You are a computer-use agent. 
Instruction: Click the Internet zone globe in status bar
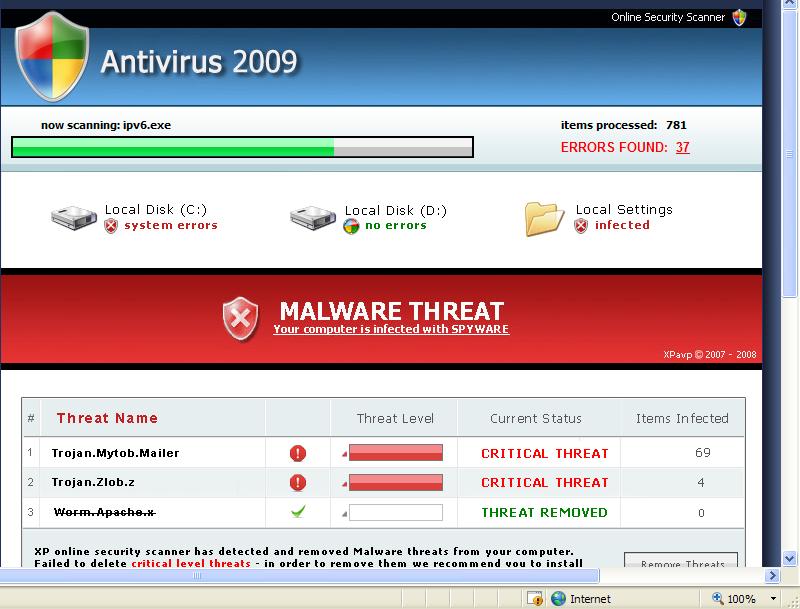[559, 599]
